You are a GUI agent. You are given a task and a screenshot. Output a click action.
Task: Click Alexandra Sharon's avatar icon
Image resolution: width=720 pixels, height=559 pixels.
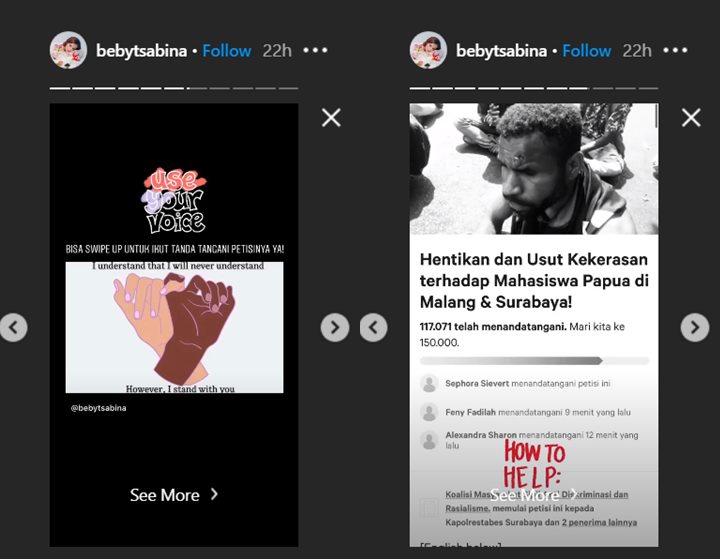(x=429, y=440)
